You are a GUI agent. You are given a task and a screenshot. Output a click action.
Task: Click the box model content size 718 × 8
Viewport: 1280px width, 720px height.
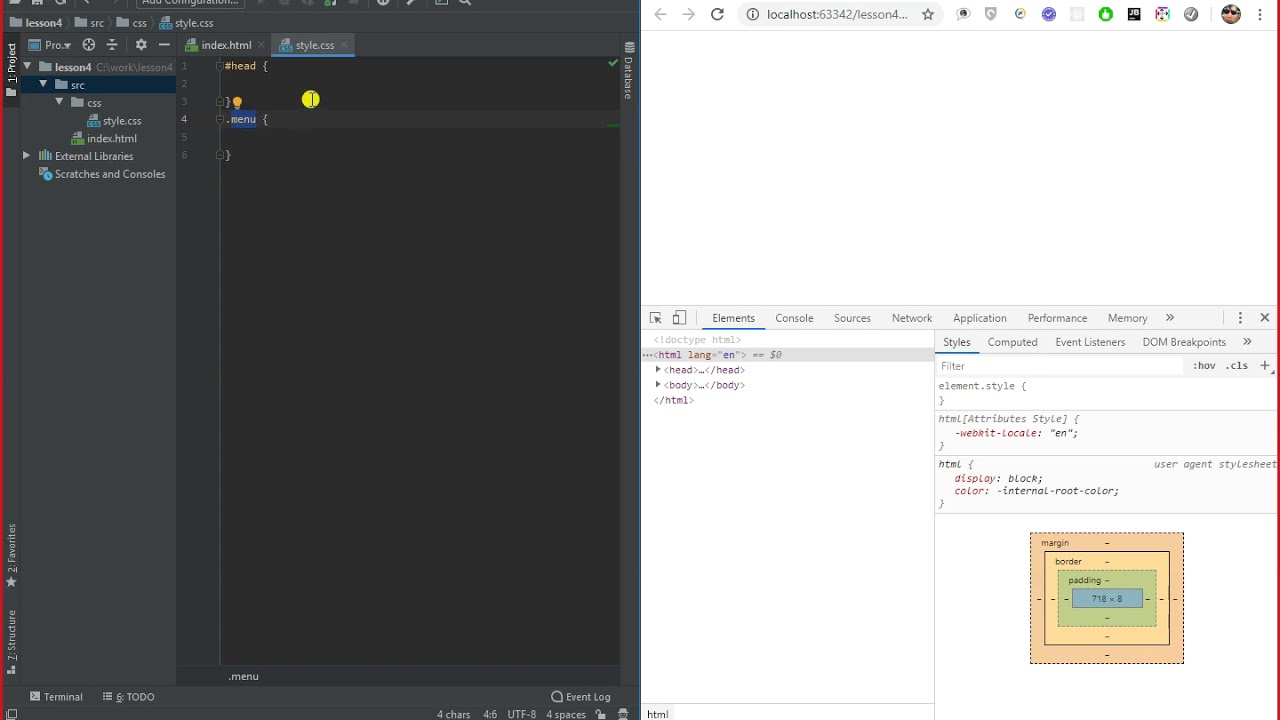tap(1106, 599)
